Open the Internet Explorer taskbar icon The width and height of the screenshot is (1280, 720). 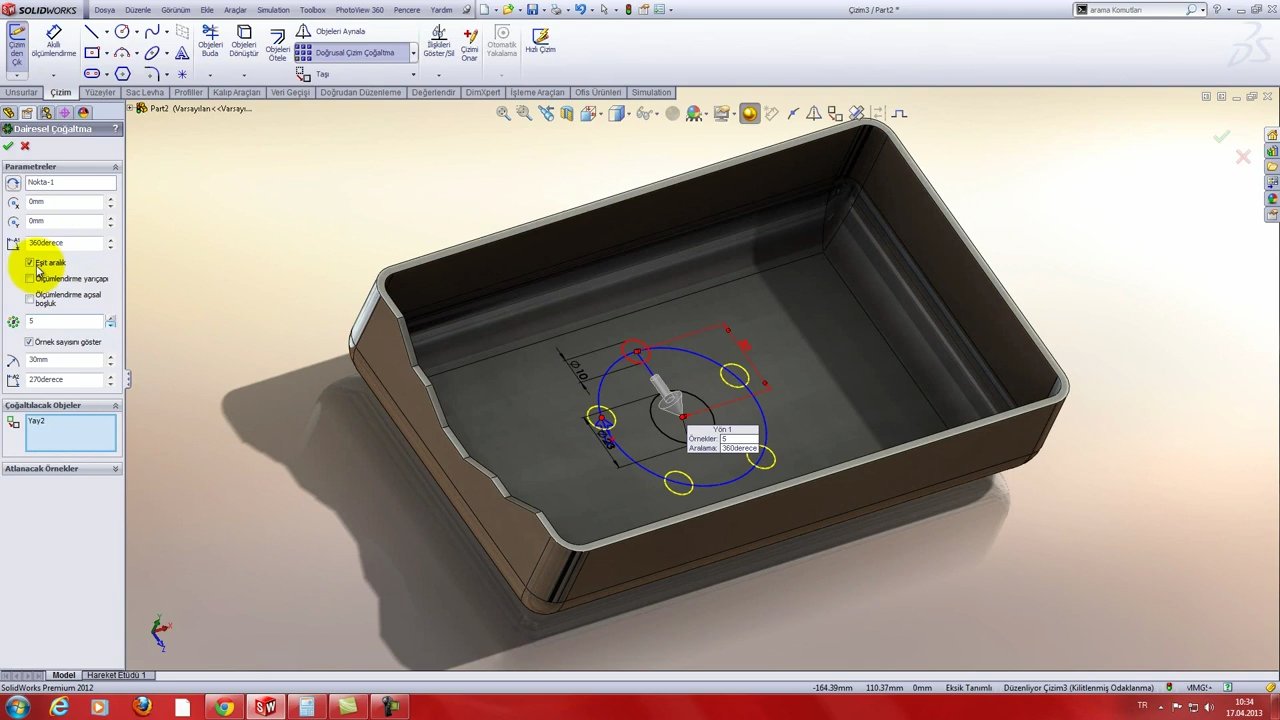(x=59, y=708)
